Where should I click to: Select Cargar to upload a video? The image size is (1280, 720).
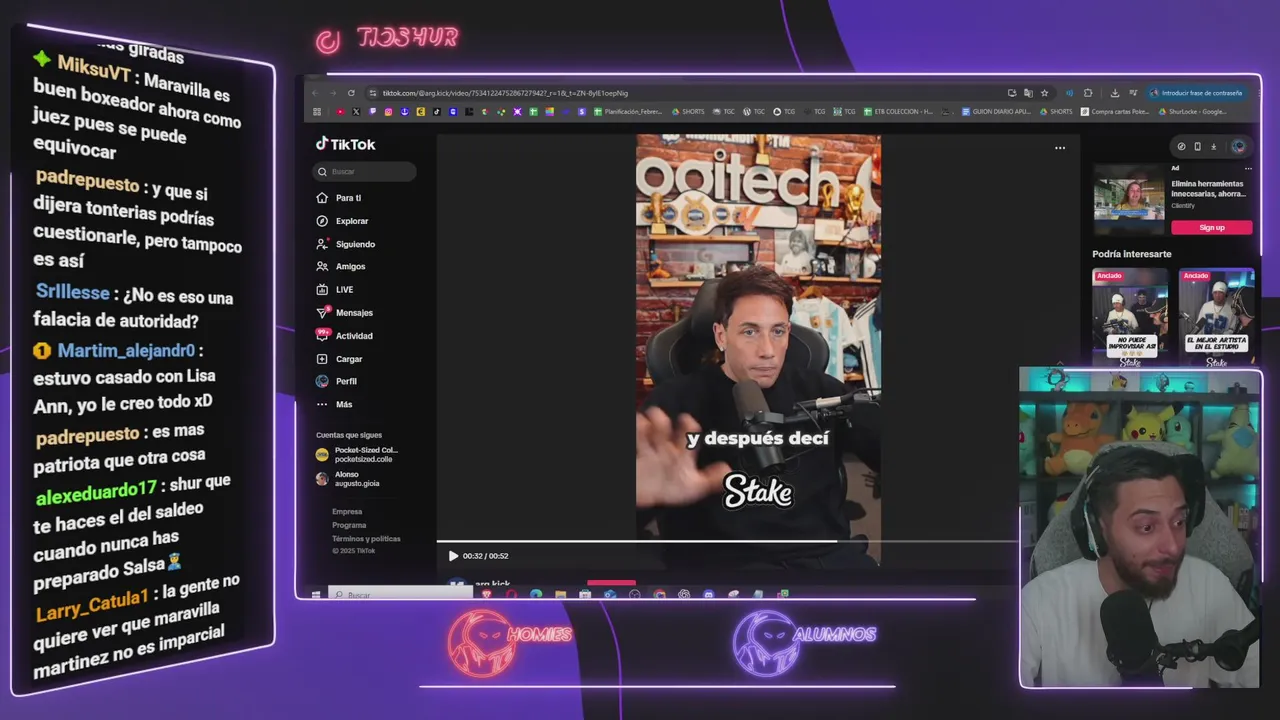tap(340, 359)
